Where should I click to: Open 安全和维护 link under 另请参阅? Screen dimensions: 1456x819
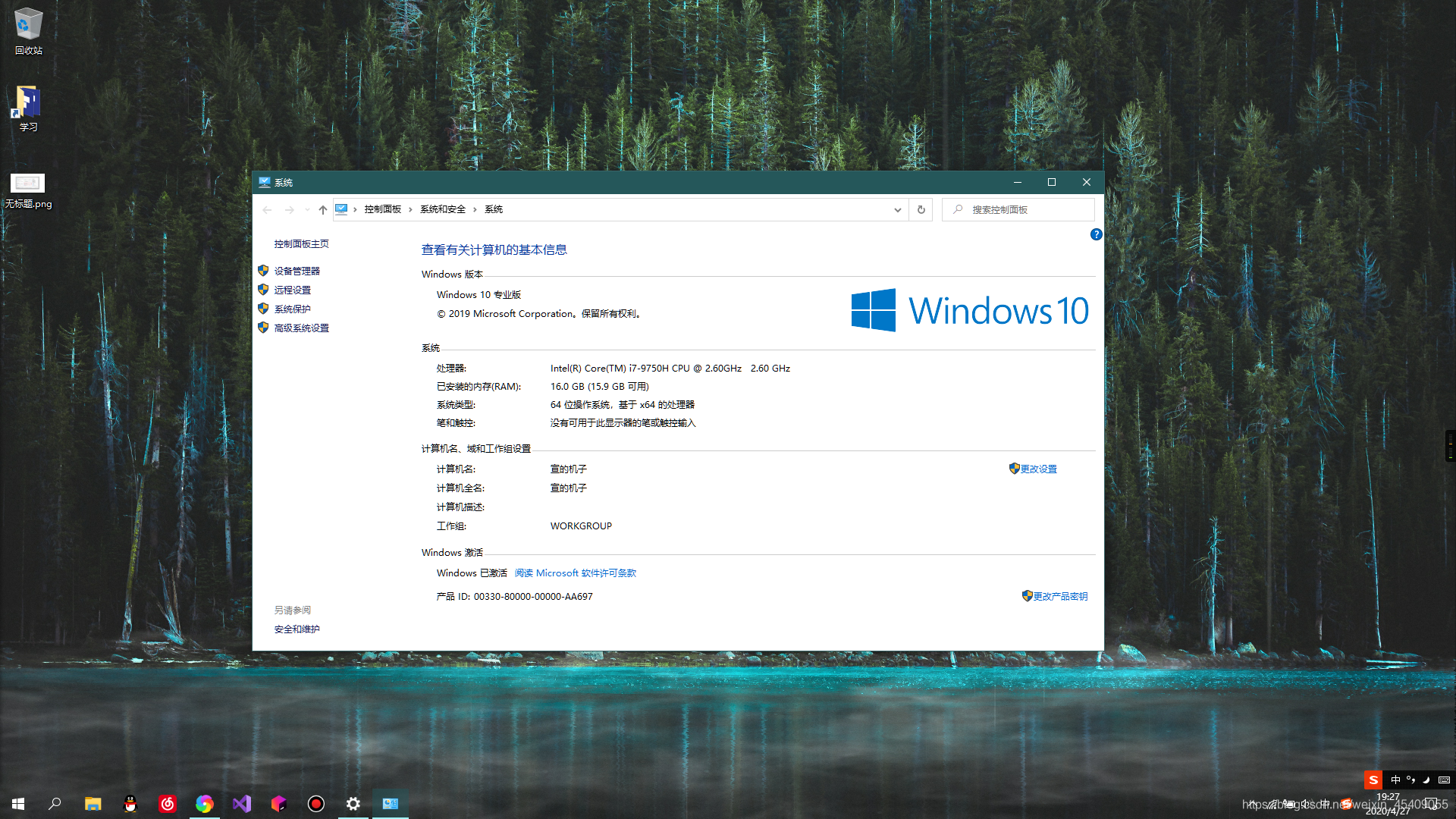[x=297, y=629]
